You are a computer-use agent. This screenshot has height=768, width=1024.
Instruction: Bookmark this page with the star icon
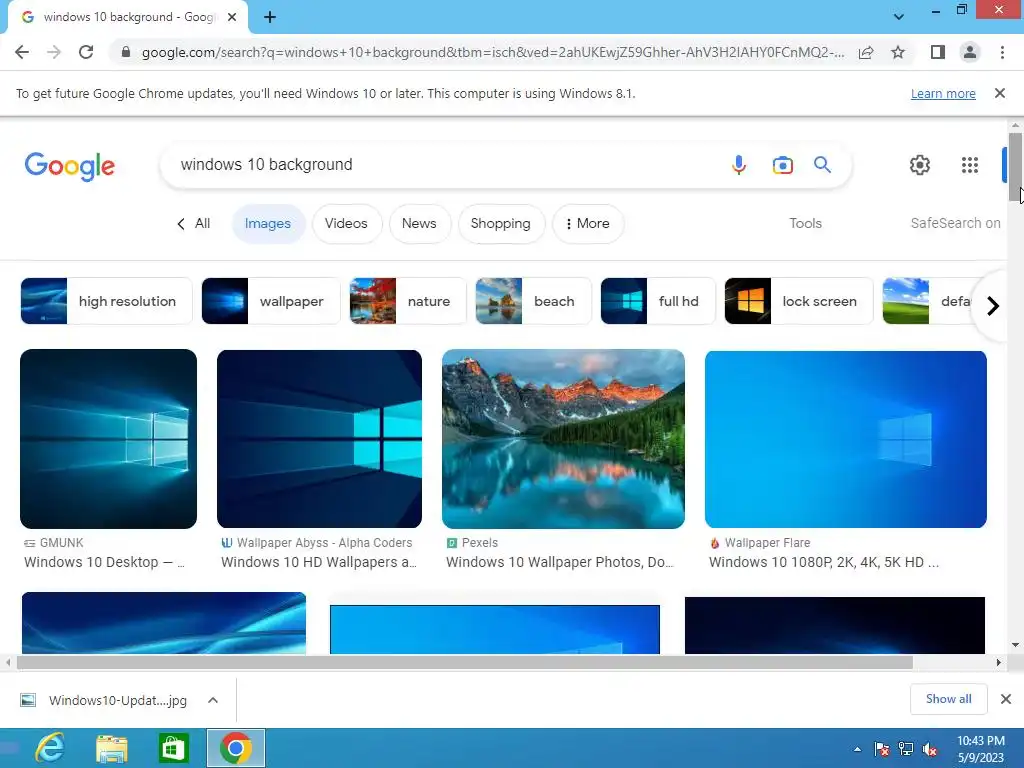pyautogui.click(x=898, y=52)
